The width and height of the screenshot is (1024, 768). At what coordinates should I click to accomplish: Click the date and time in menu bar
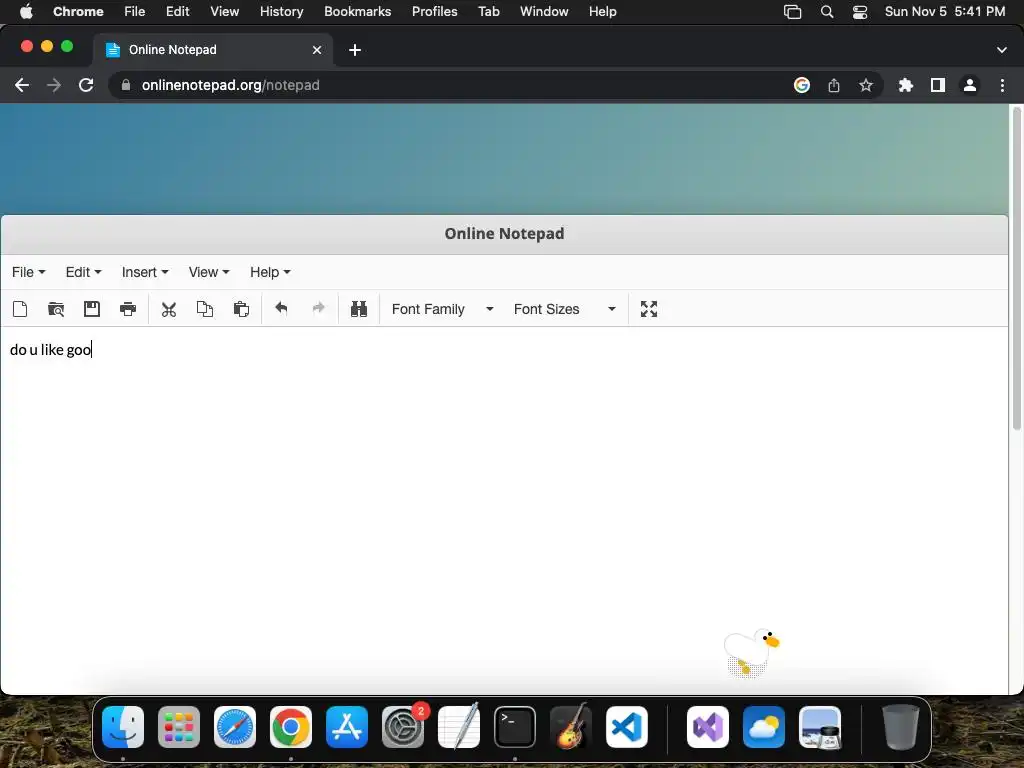point(944,11)
